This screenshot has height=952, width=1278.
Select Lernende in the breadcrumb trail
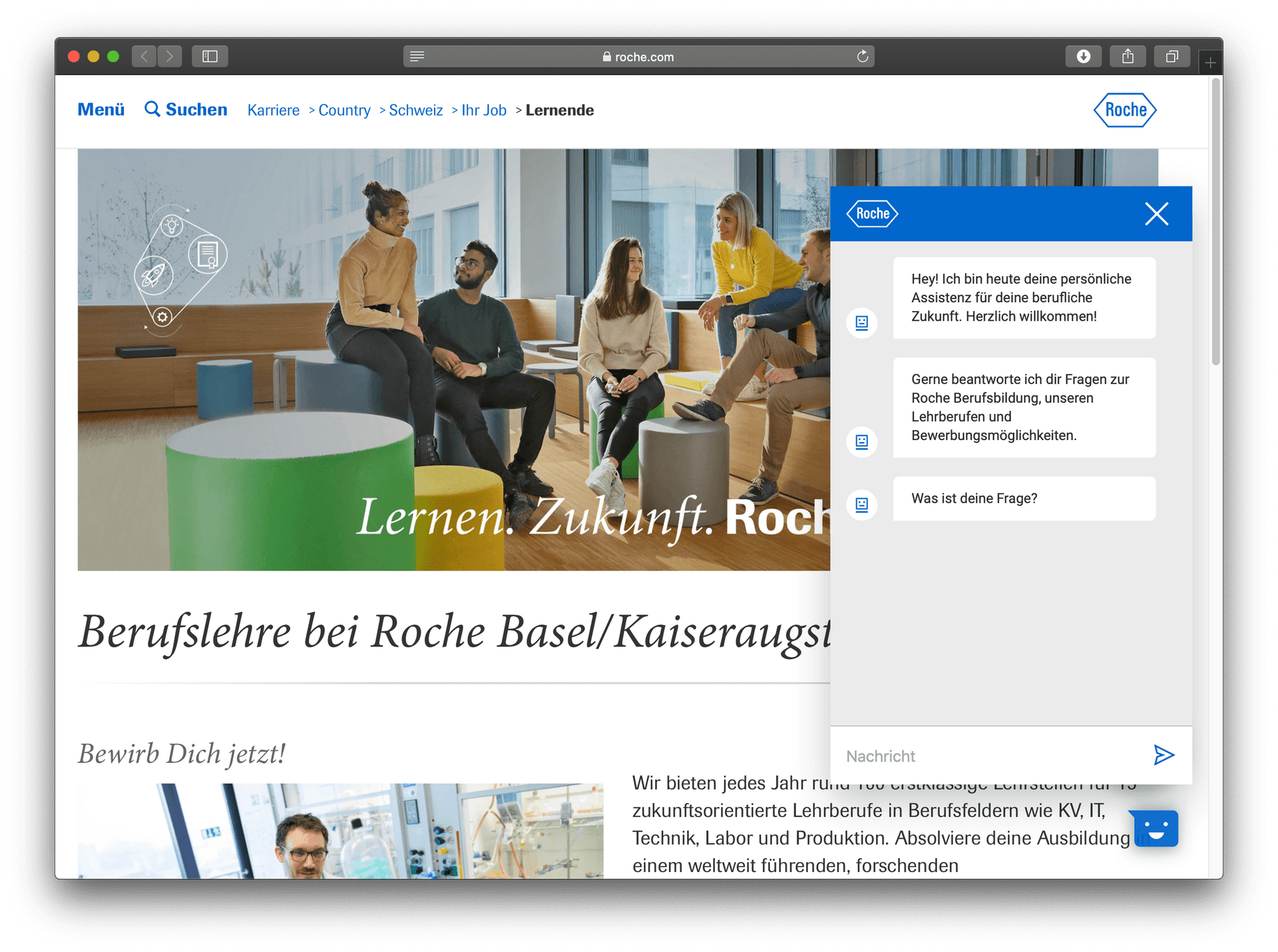coord(560,110)
